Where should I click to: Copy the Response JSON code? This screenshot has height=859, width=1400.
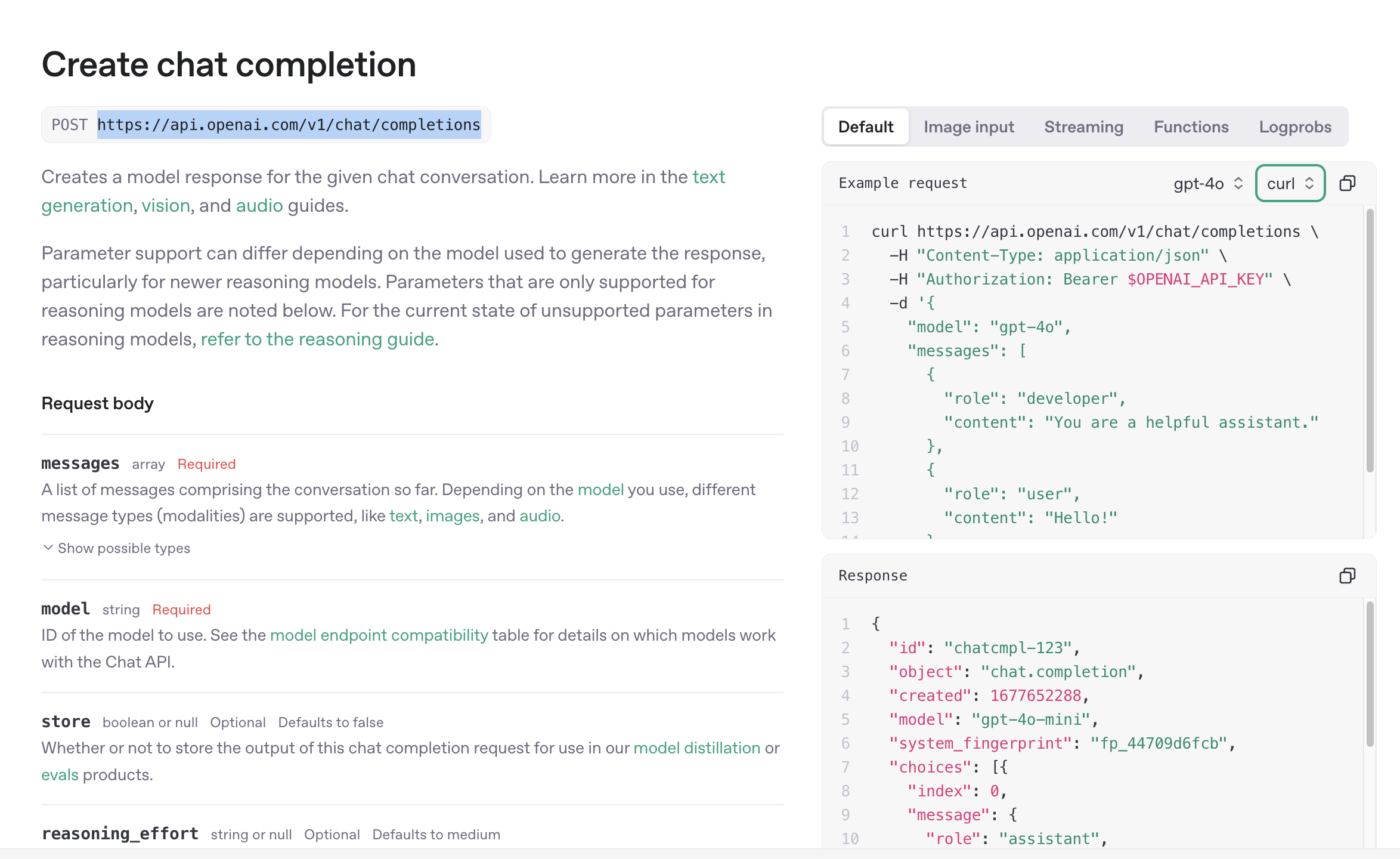coord(1347,576)
